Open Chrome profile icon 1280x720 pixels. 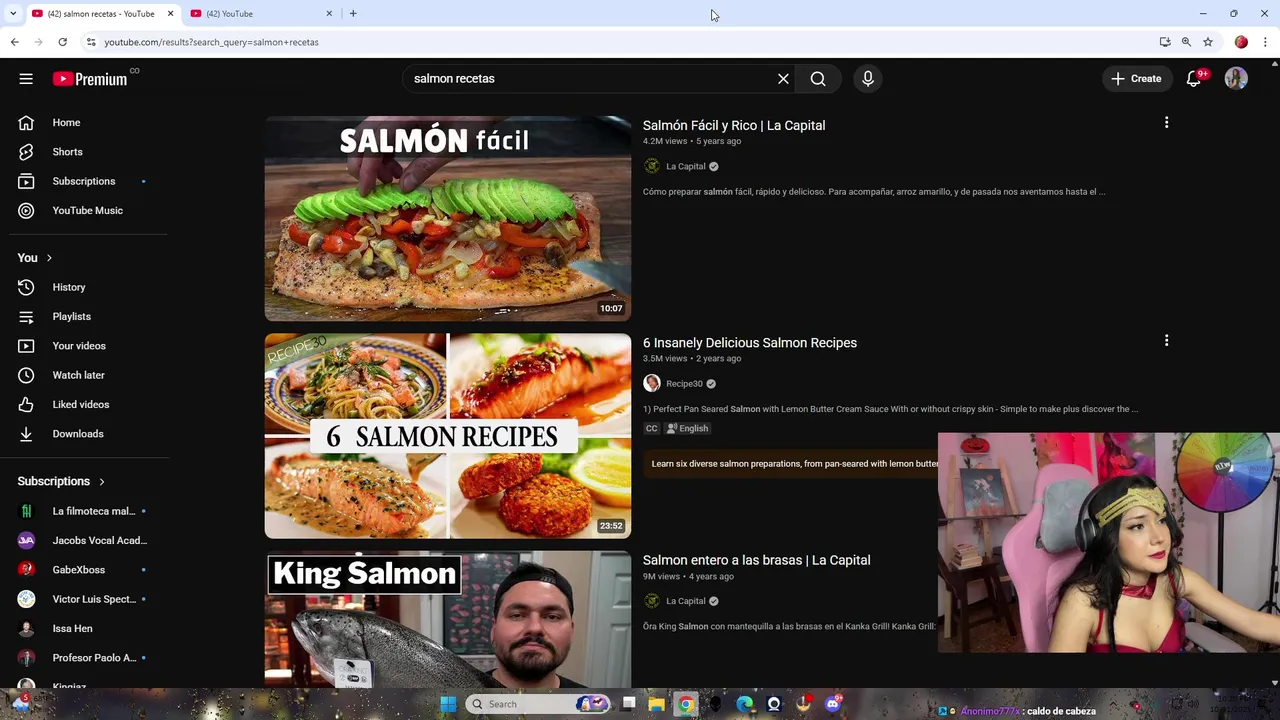click(x=1241, y=42)
